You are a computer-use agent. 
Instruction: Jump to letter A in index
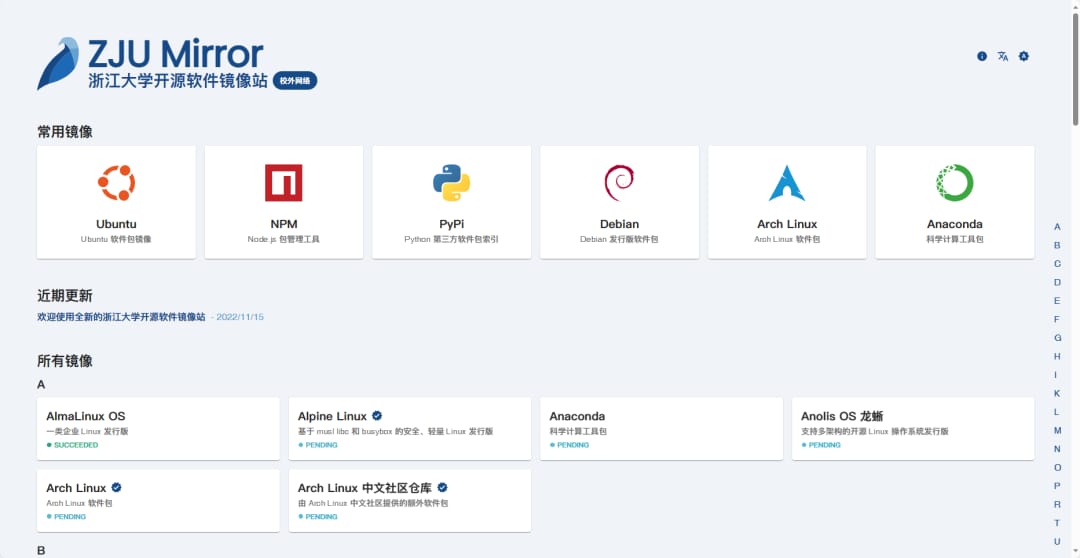tap(1057, 227)
